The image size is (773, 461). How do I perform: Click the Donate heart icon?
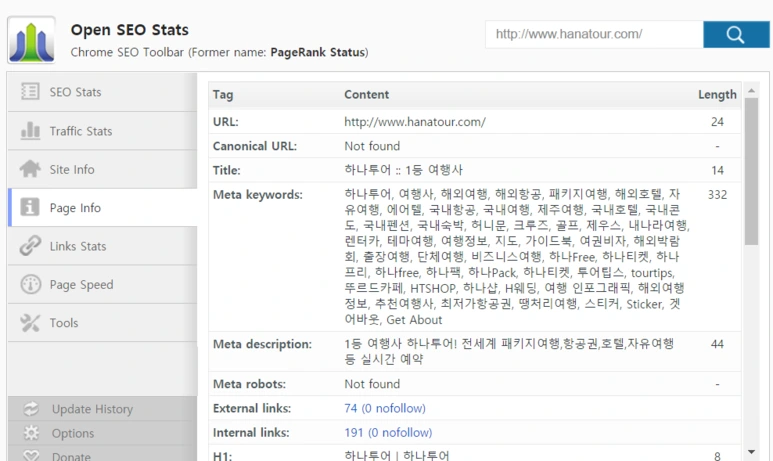click(x=31, y=456)
